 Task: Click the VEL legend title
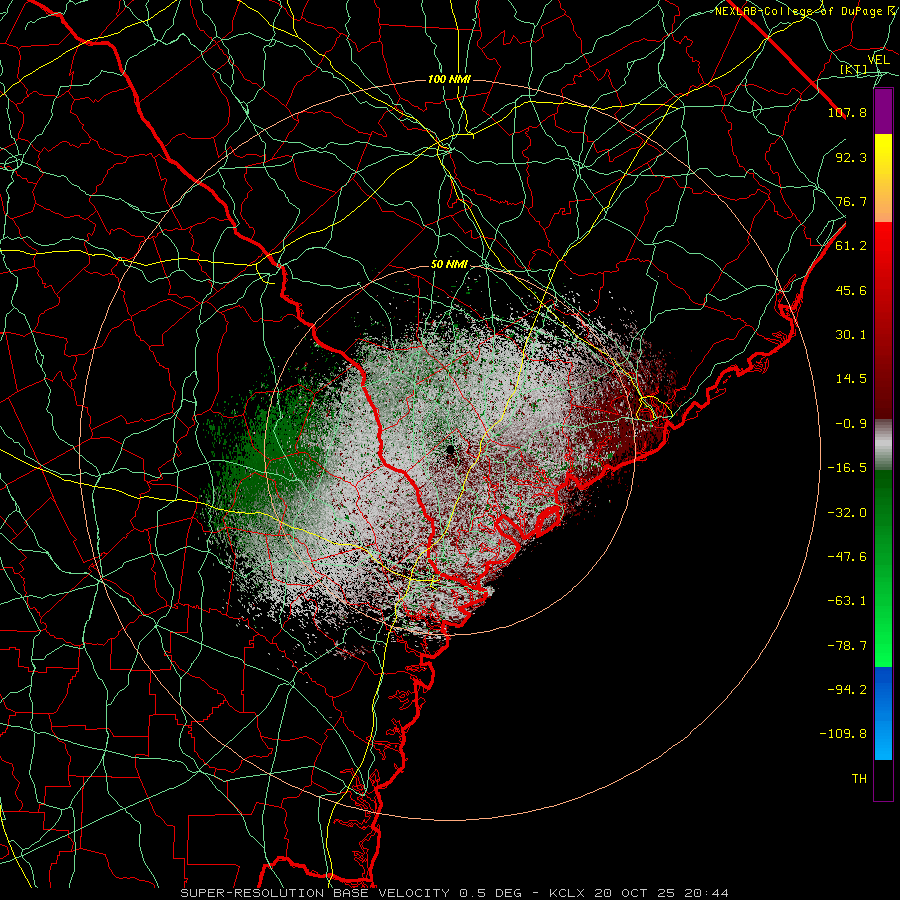point(878,60)
